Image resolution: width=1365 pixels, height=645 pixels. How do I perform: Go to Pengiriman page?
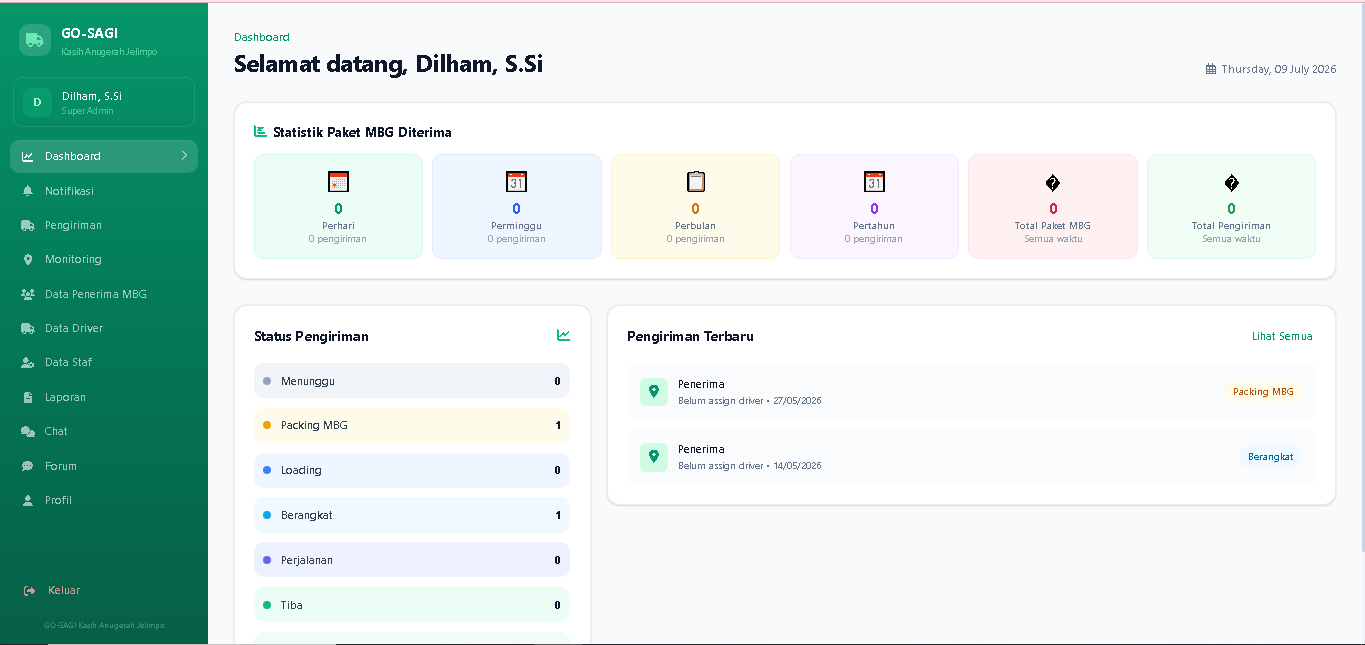pos(104,225)
